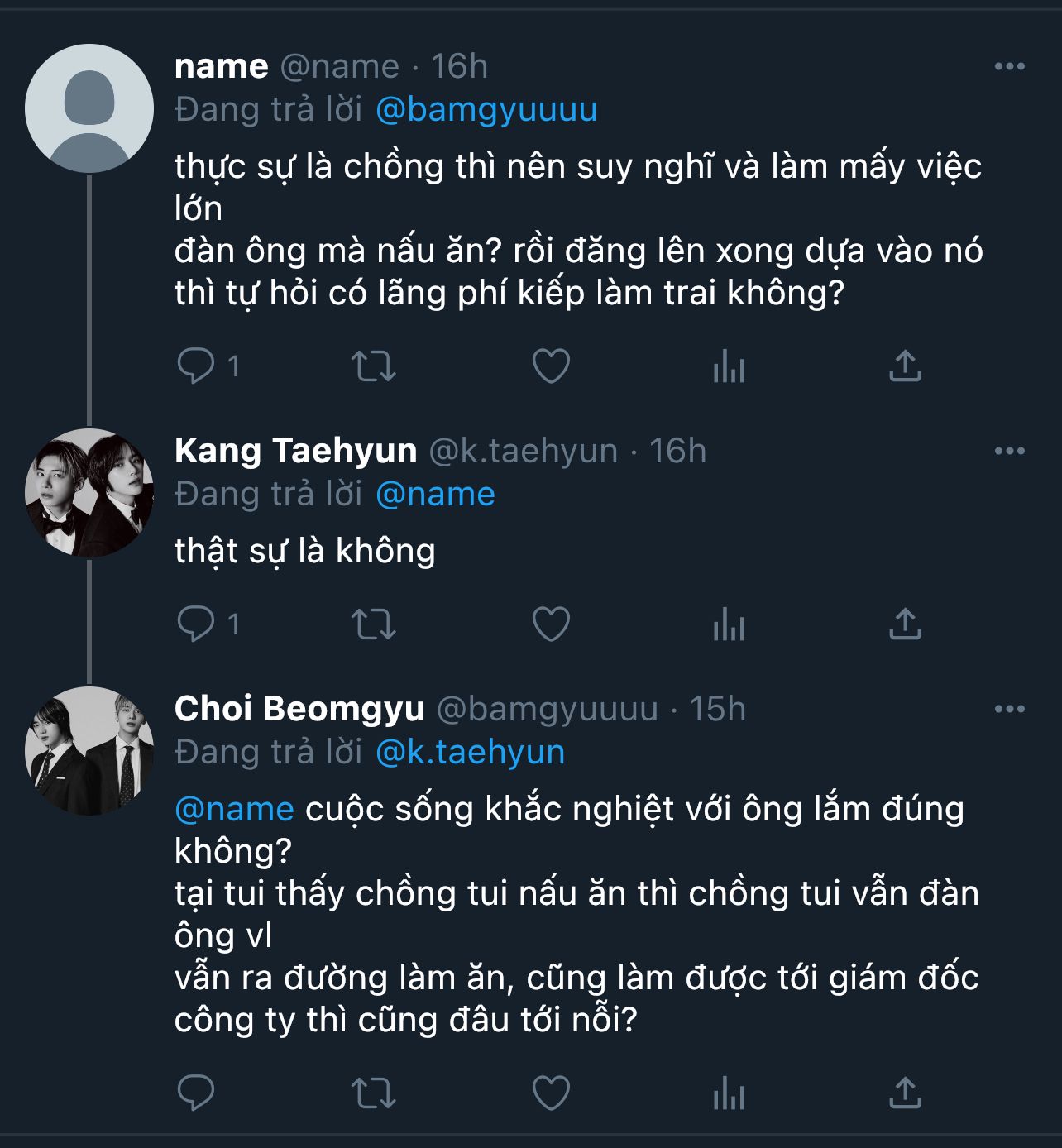
Task: Reply to Kang Taehyun's tweet
Action: coord(196,624)
